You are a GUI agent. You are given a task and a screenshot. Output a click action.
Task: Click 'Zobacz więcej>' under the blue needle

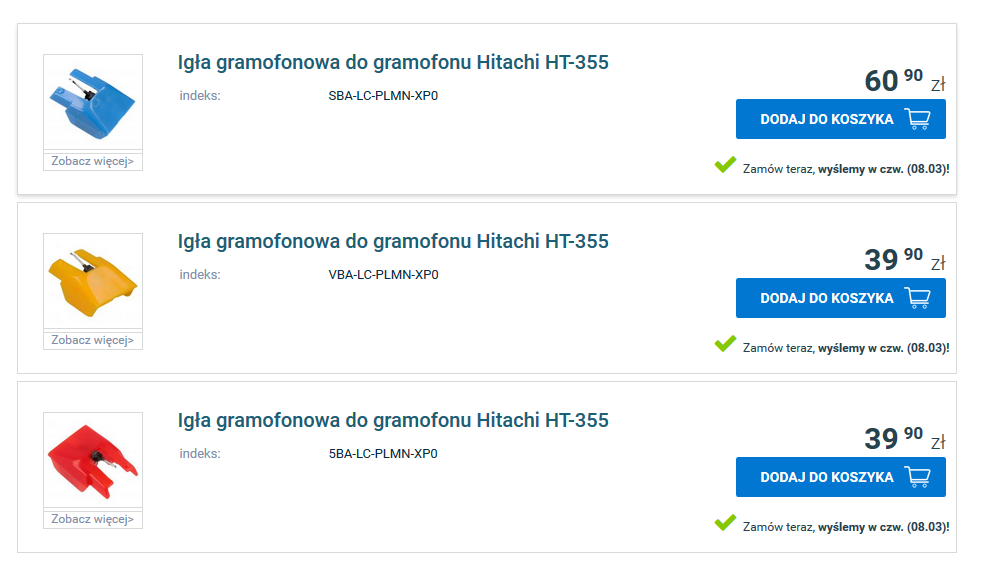[93, 162]
